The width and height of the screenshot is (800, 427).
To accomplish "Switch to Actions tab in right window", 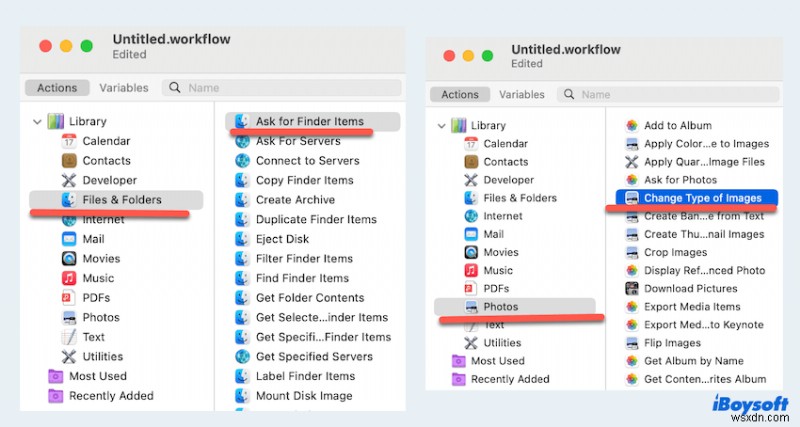I will click(x=460, y=94).
